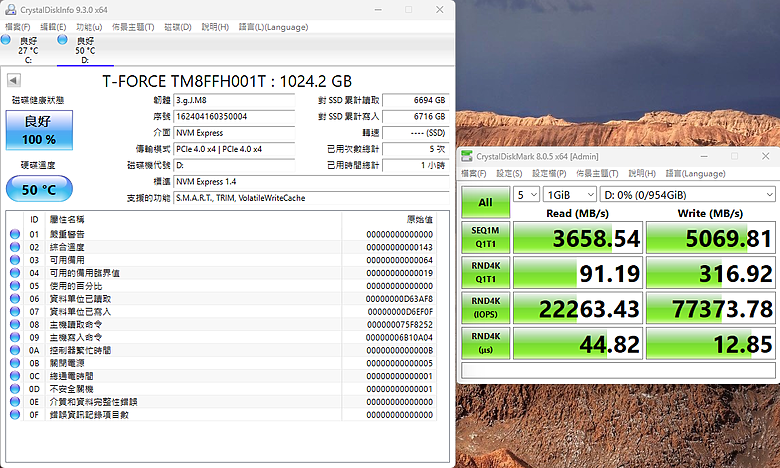
Task: Open the 說明(H) menu in CrystalDiskMark
Action: (x=642, y=174)
